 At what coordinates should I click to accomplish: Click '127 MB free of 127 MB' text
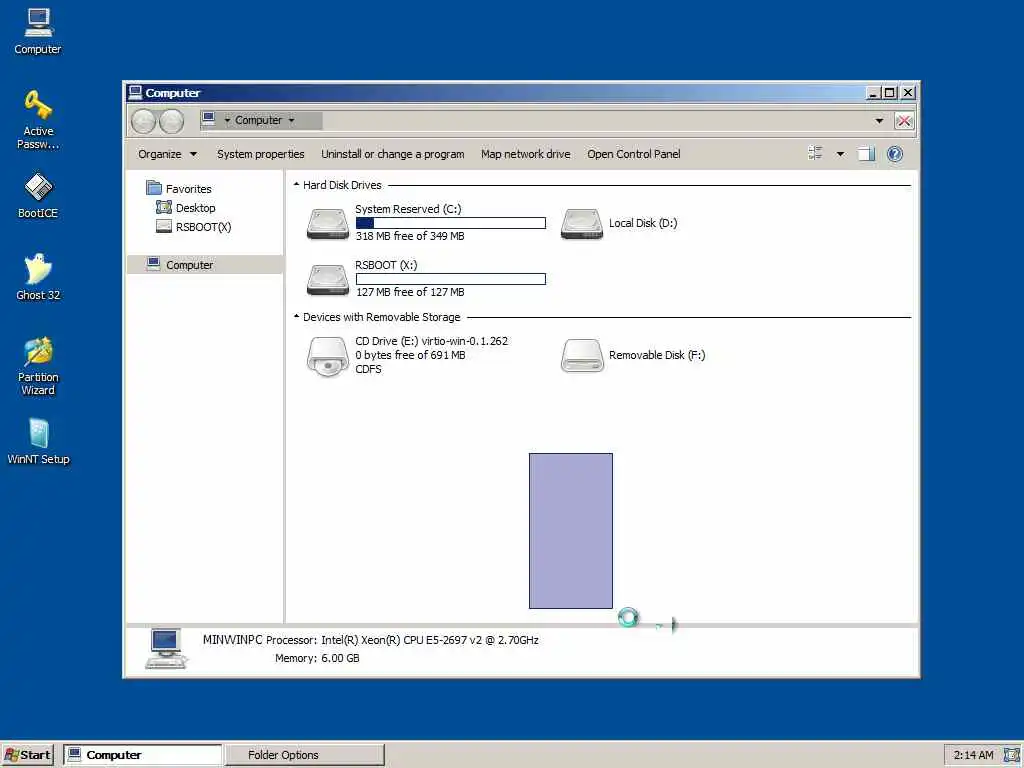click(x=410, y=293)
